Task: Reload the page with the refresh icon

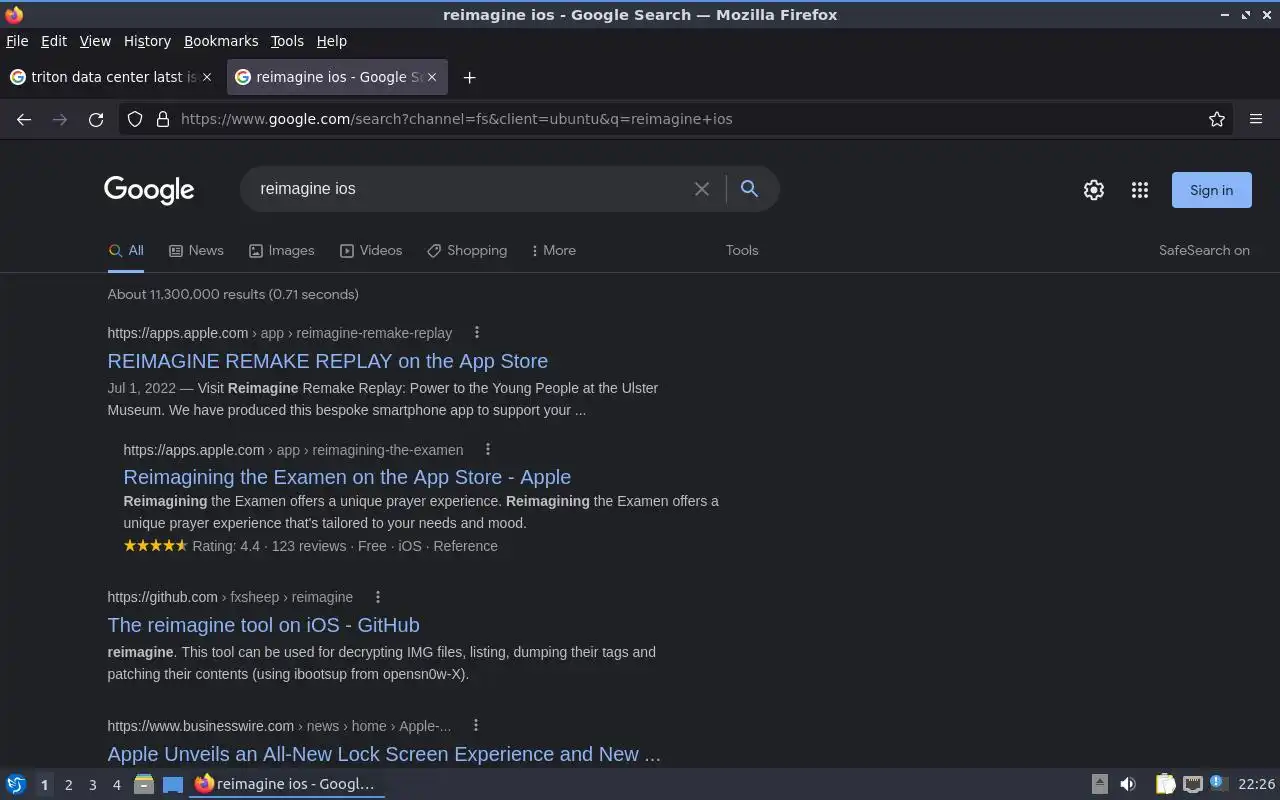Action: pos(96,119)
